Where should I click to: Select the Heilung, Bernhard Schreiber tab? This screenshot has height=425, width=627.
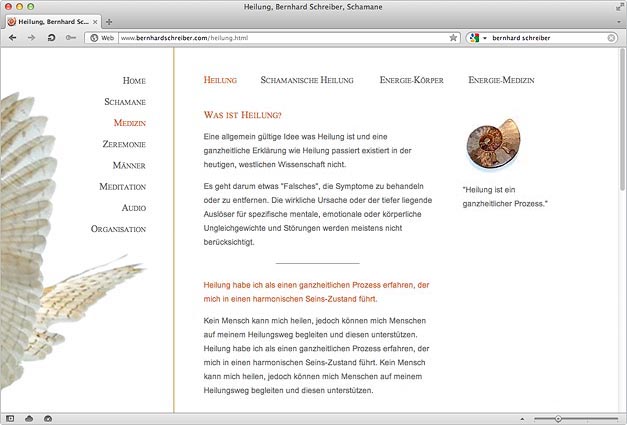(53, 22)
